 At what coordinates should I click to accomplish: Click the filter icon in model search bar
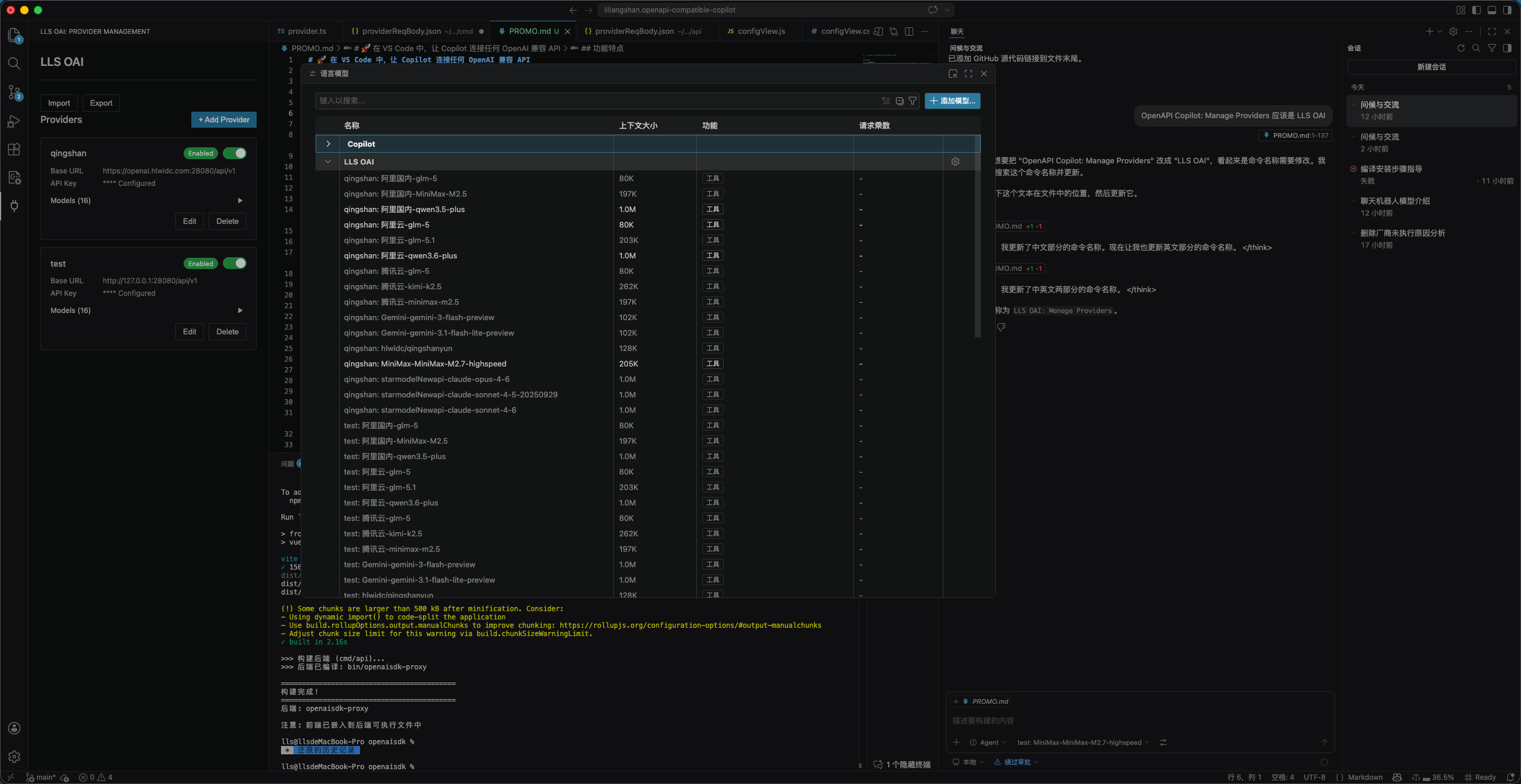(x=913, y=101)
